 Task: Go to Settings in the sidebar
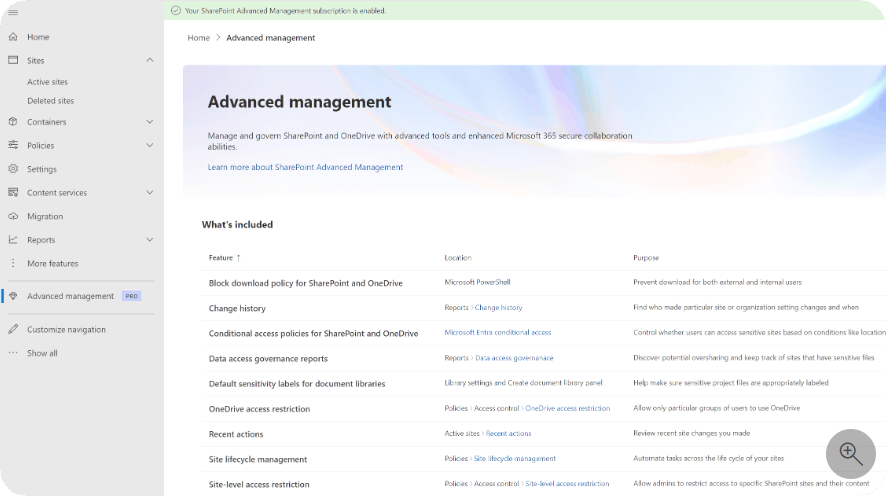42,169
